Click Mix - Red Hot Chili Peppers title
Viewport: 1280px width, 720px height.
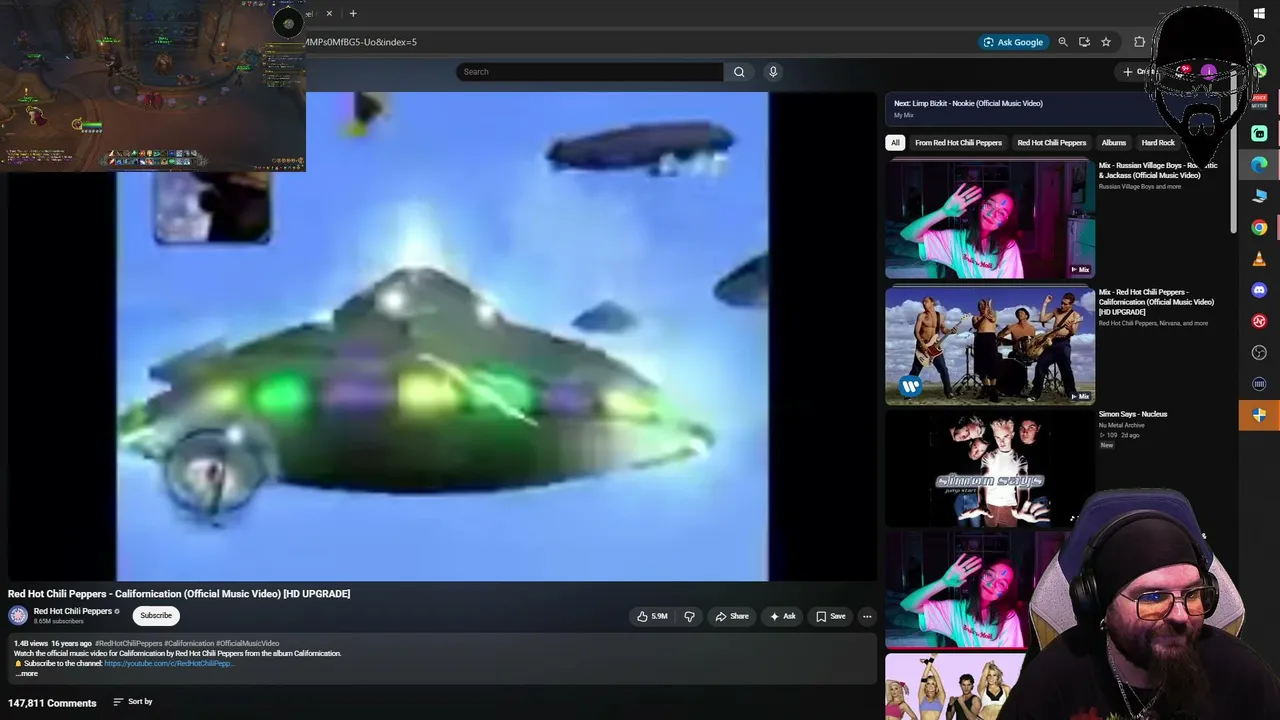click(x=1156, y=302)
